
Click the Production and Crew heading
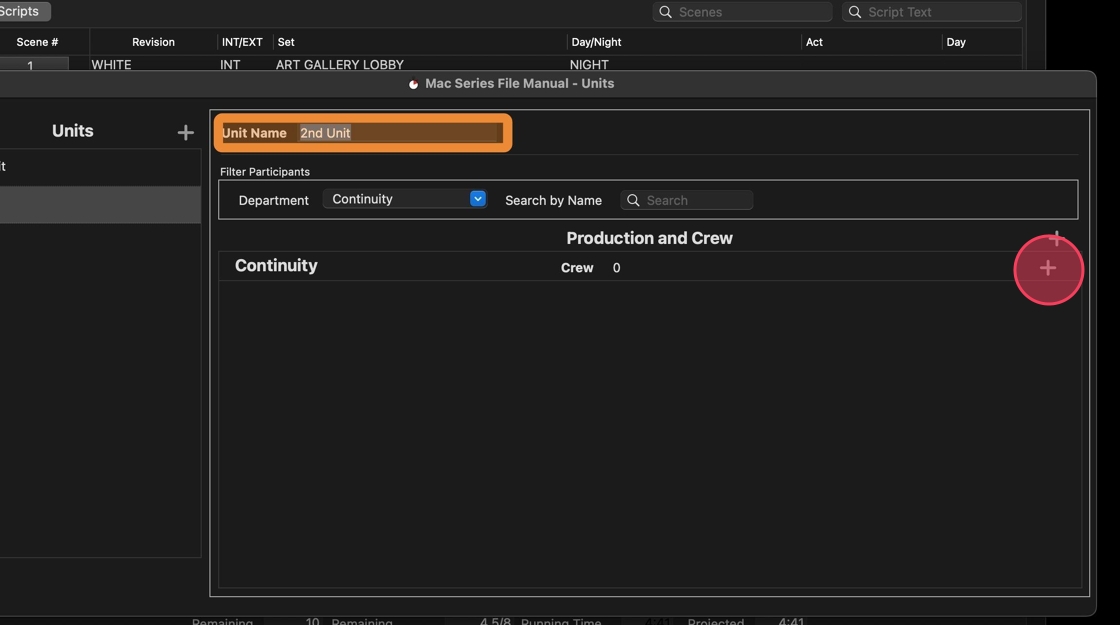(x=649, y=238)
